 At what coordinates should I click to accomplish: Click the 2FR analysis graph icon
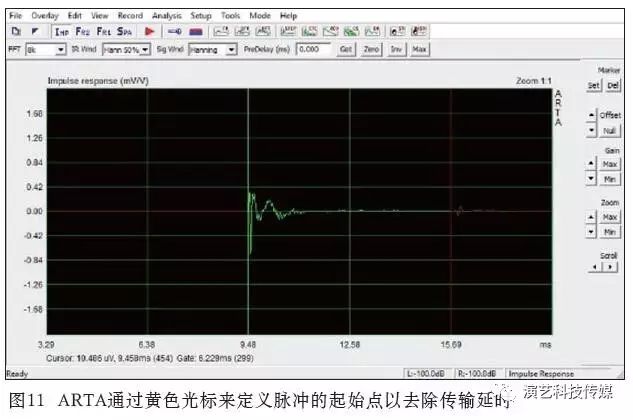coord(242,31)
